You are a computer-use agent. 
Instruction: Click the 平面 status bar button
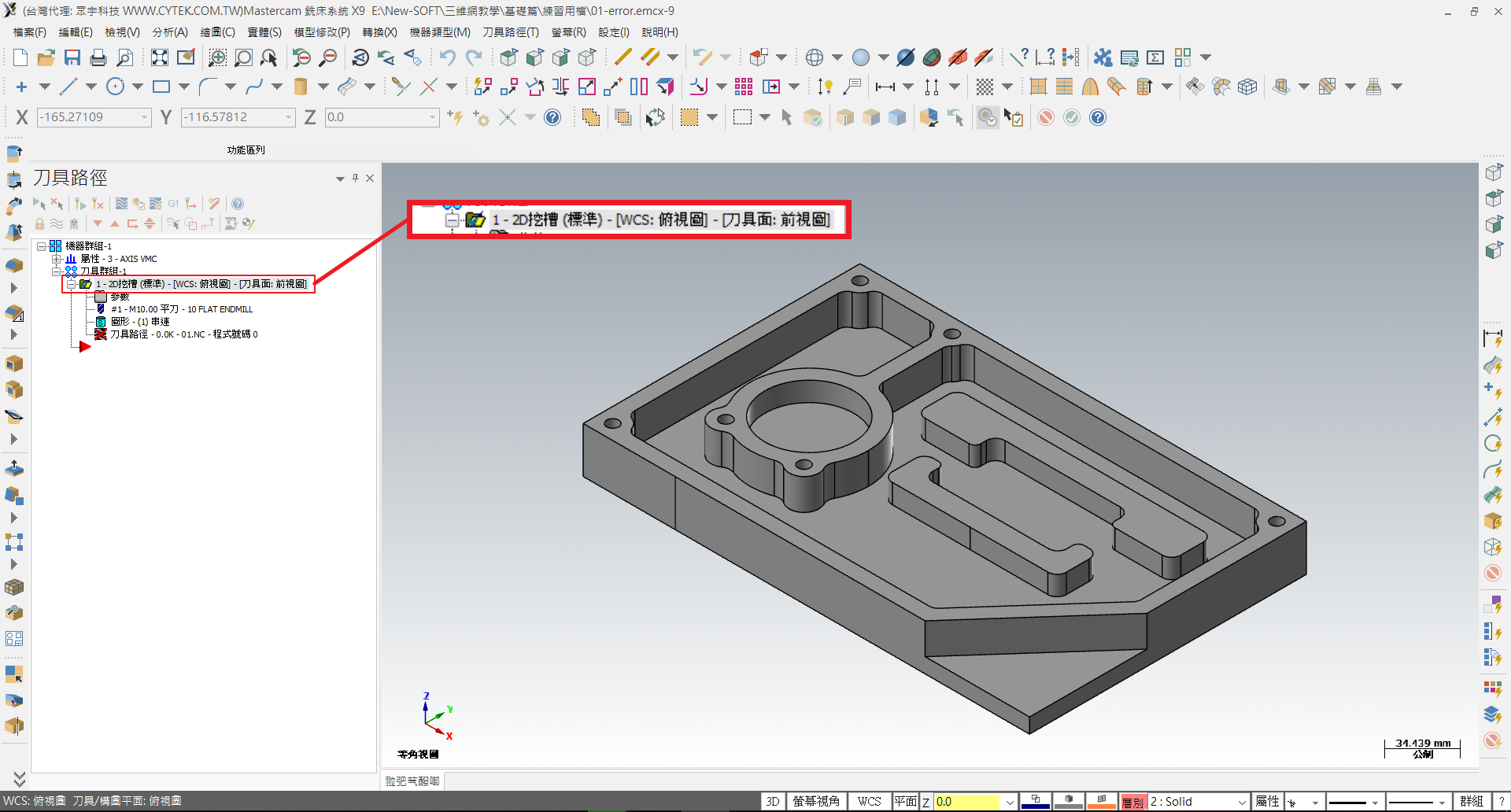click(905, 801)
